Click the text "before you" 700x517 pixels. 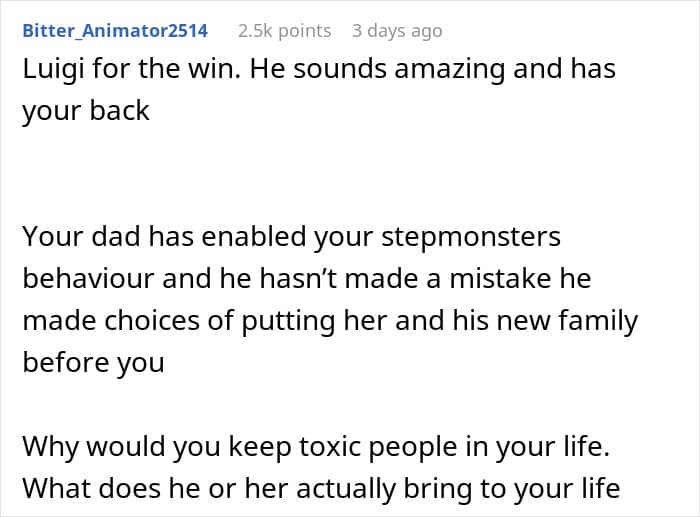pyautogui.click(x=93, y=362)
